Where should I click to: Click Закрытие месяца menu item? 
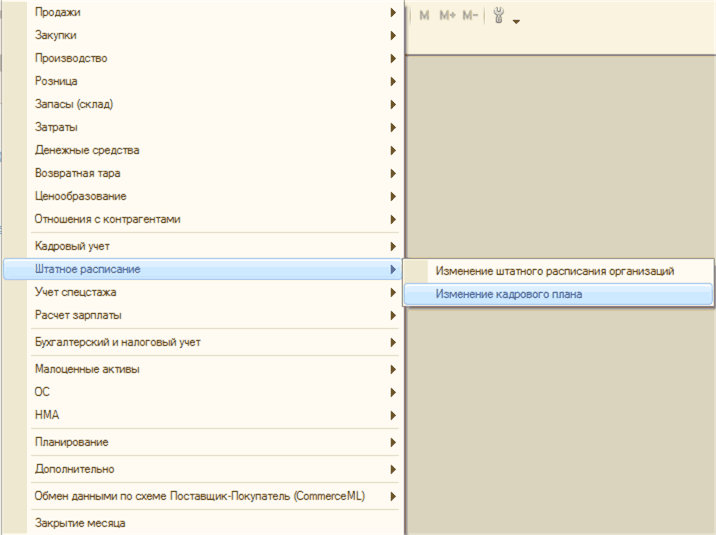80,522
